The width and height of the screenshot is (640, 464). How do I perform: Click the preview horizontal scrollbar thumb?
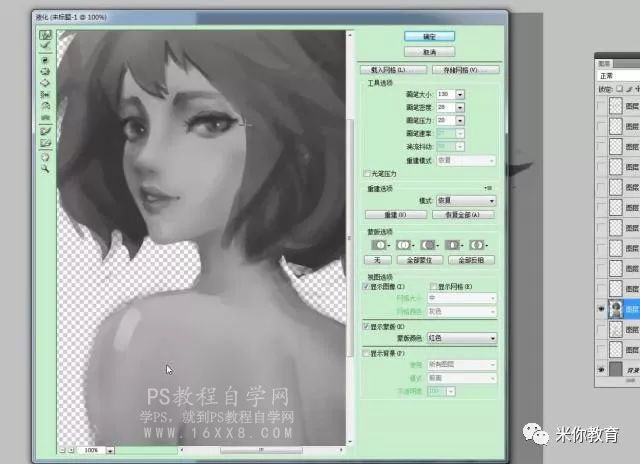(x=261, y=450)
